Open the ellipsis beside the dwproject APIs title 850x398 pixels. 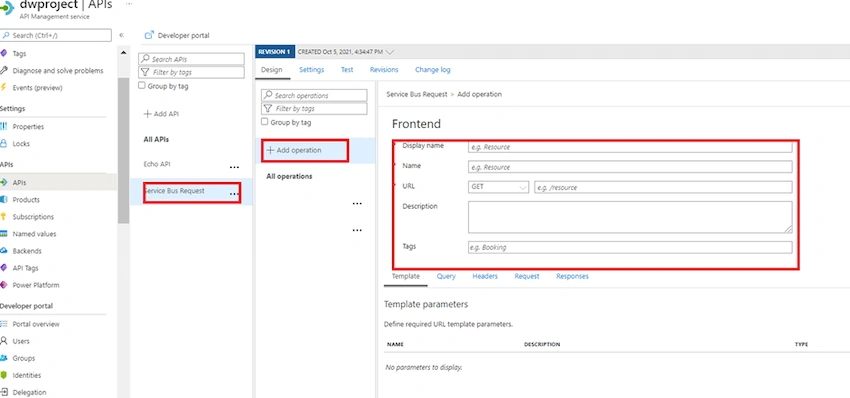128,3
